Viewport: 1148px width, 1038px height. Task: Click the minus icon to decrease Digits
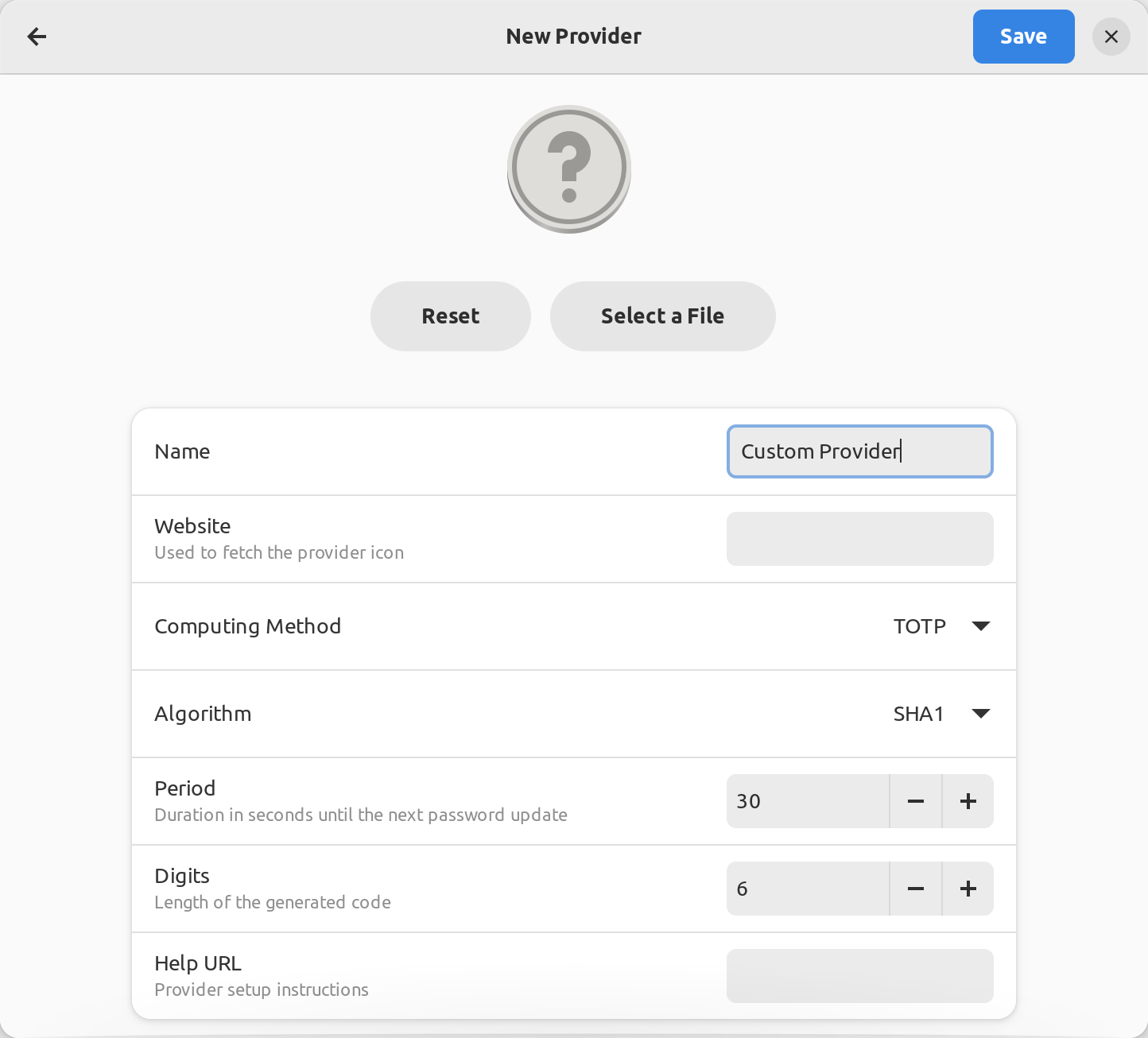915,888
